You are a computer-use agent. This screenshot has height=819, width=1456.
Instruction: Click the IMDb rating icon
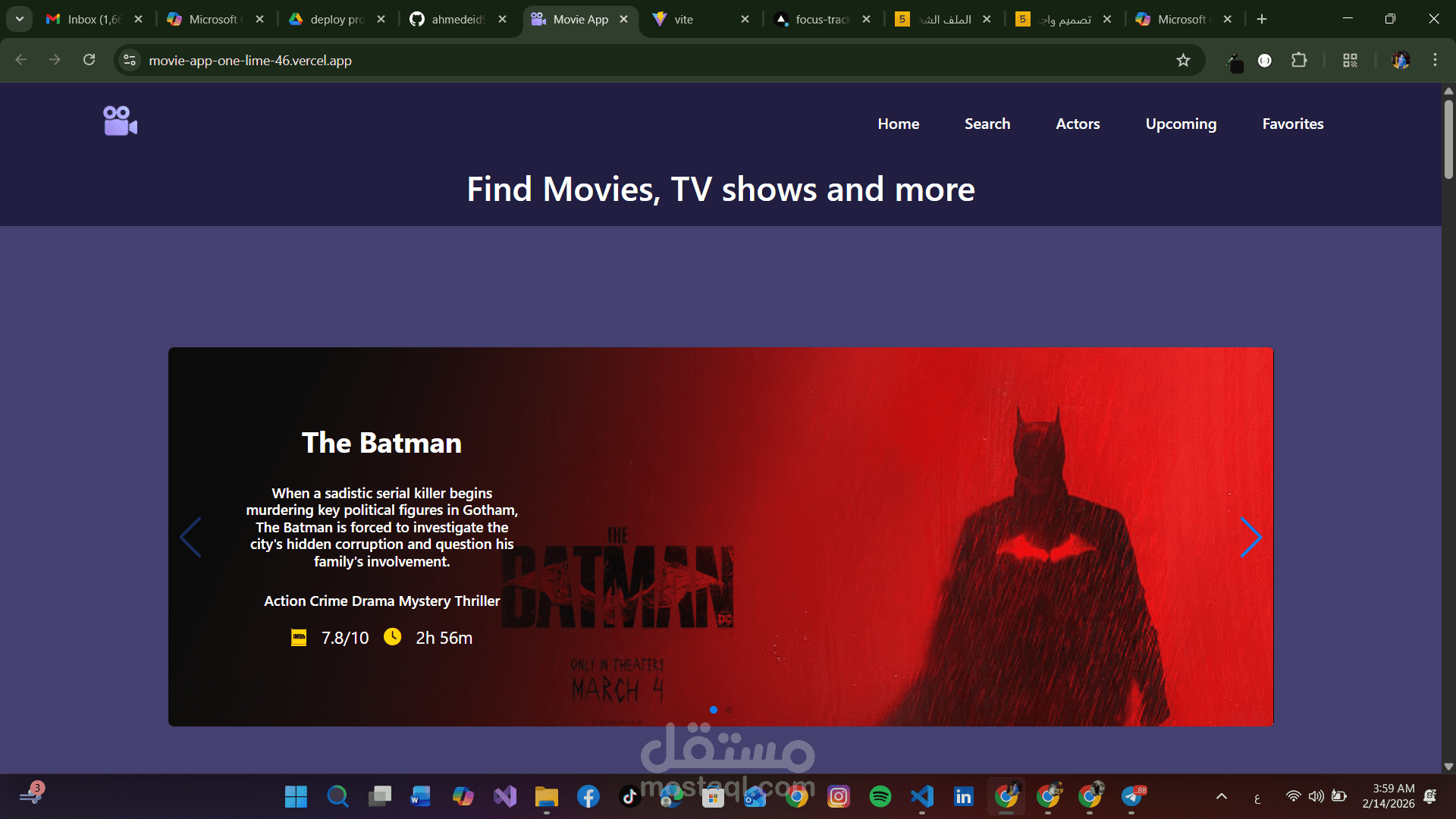coord(299,638)
